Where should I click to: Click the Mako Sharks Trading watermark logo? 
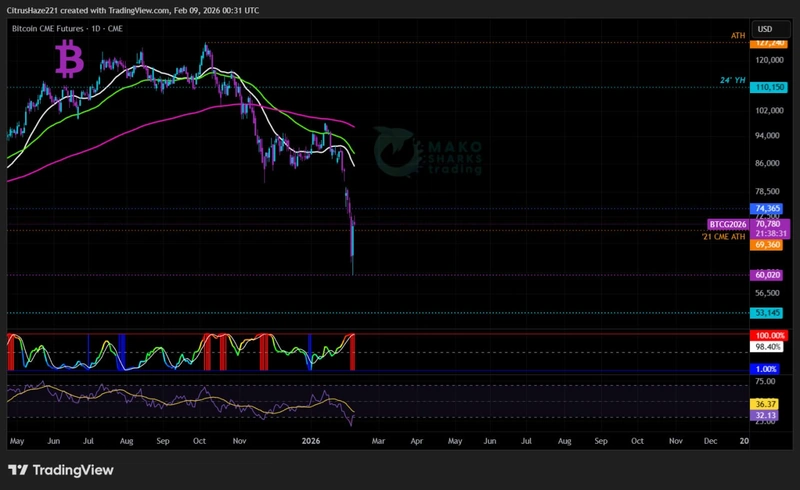pyautogui.click(x=430, y=152)
